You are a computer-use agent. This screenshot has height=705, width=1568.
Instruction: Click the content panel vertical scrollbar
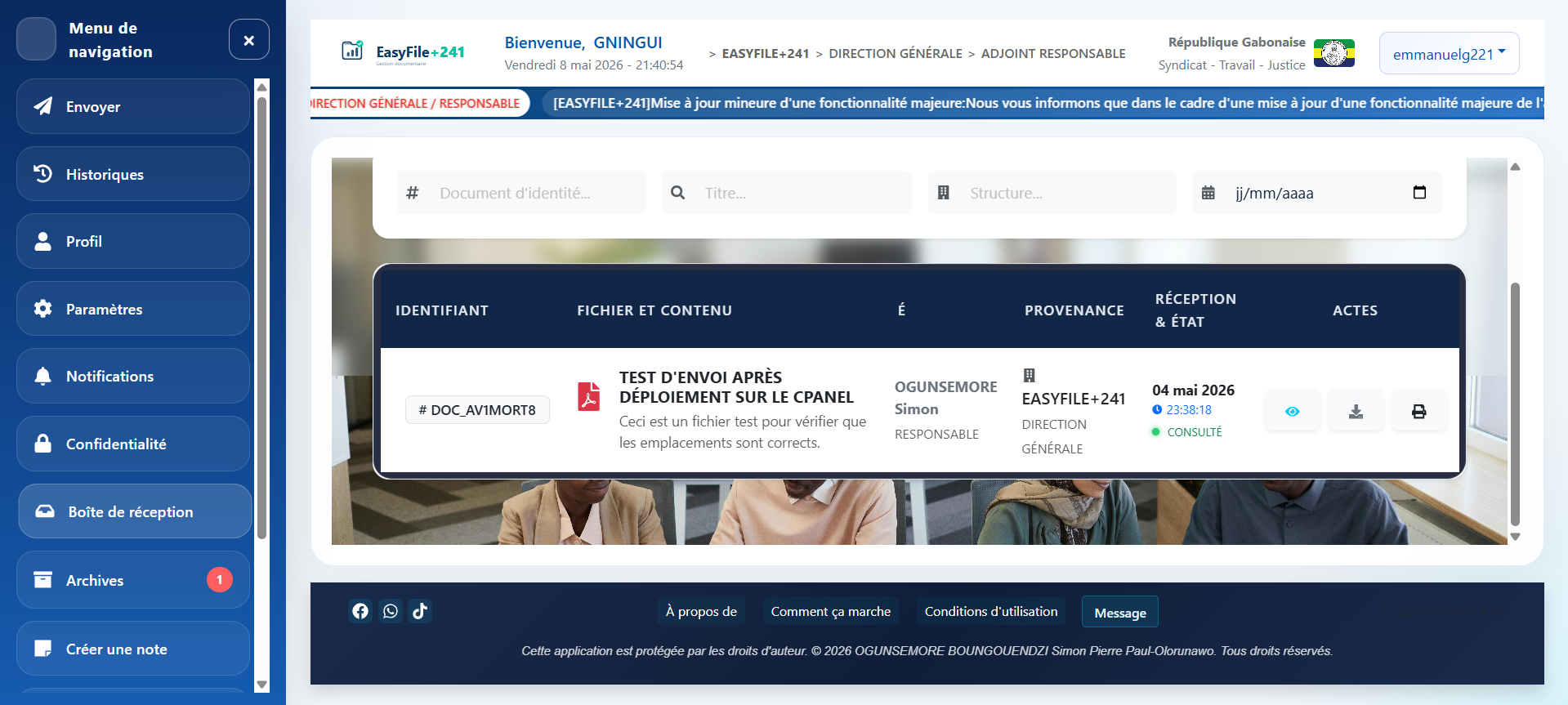click(x=1515, y=404)
